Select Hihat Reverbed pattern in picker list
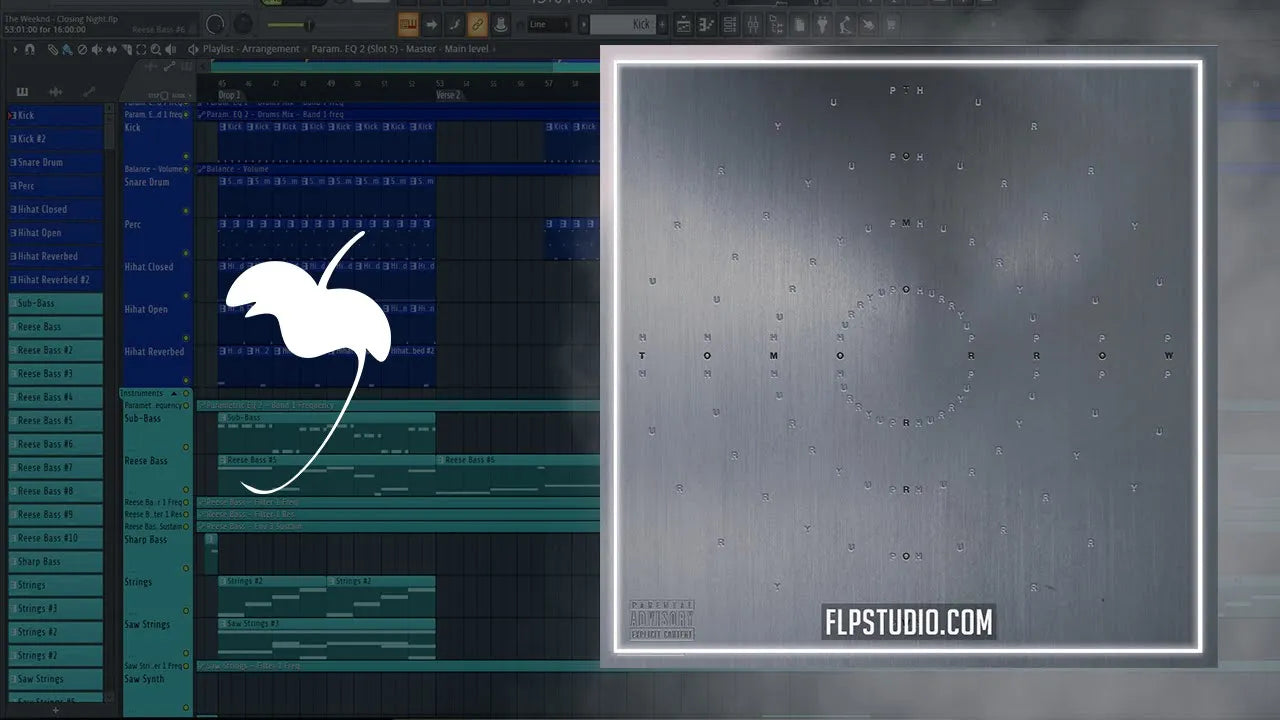Screen dimensions: 1280x720 coord(56,256)
